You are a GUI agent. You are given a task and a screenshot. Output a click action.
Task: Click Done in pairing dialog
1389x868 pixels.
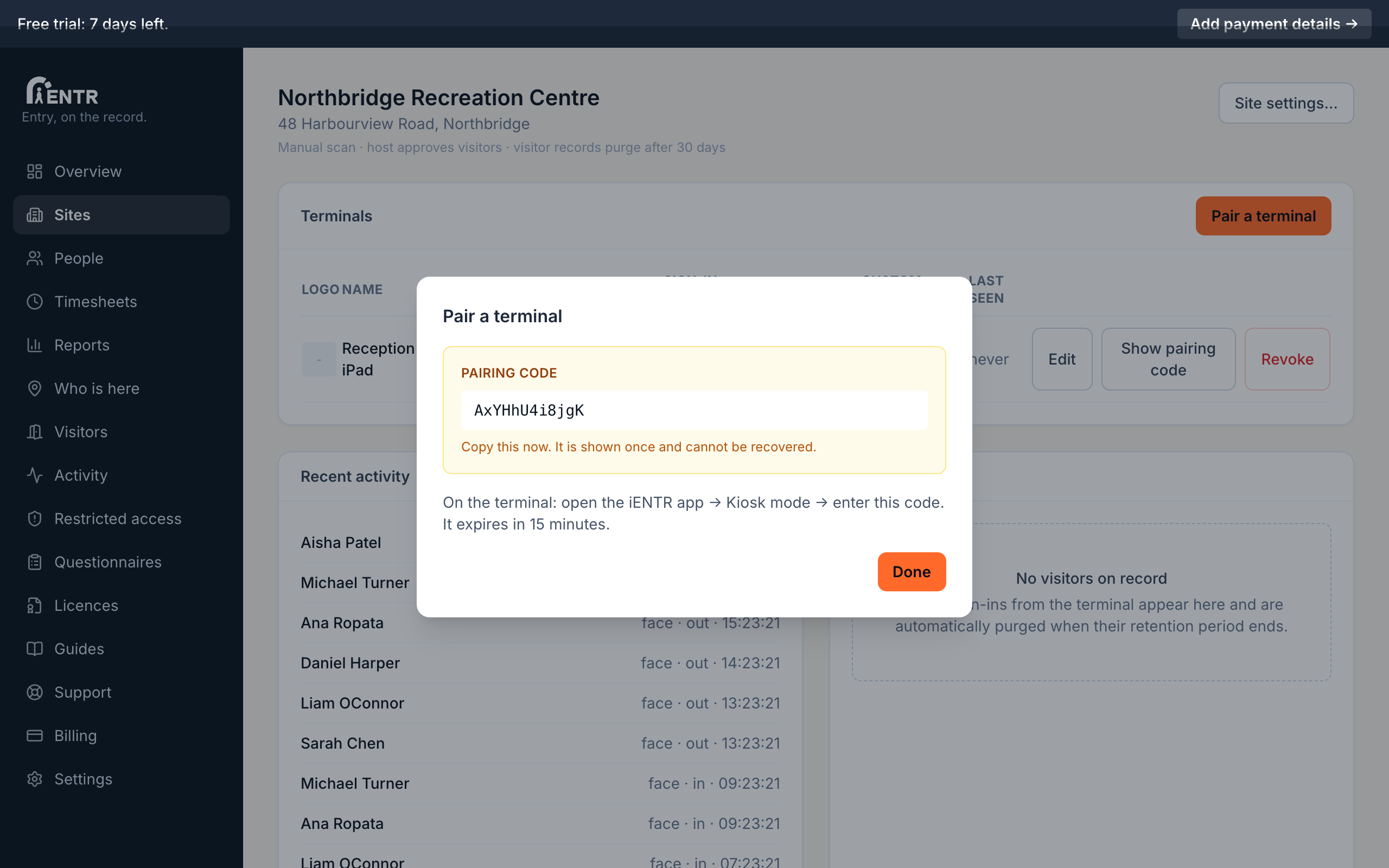(x=912, y=572)
